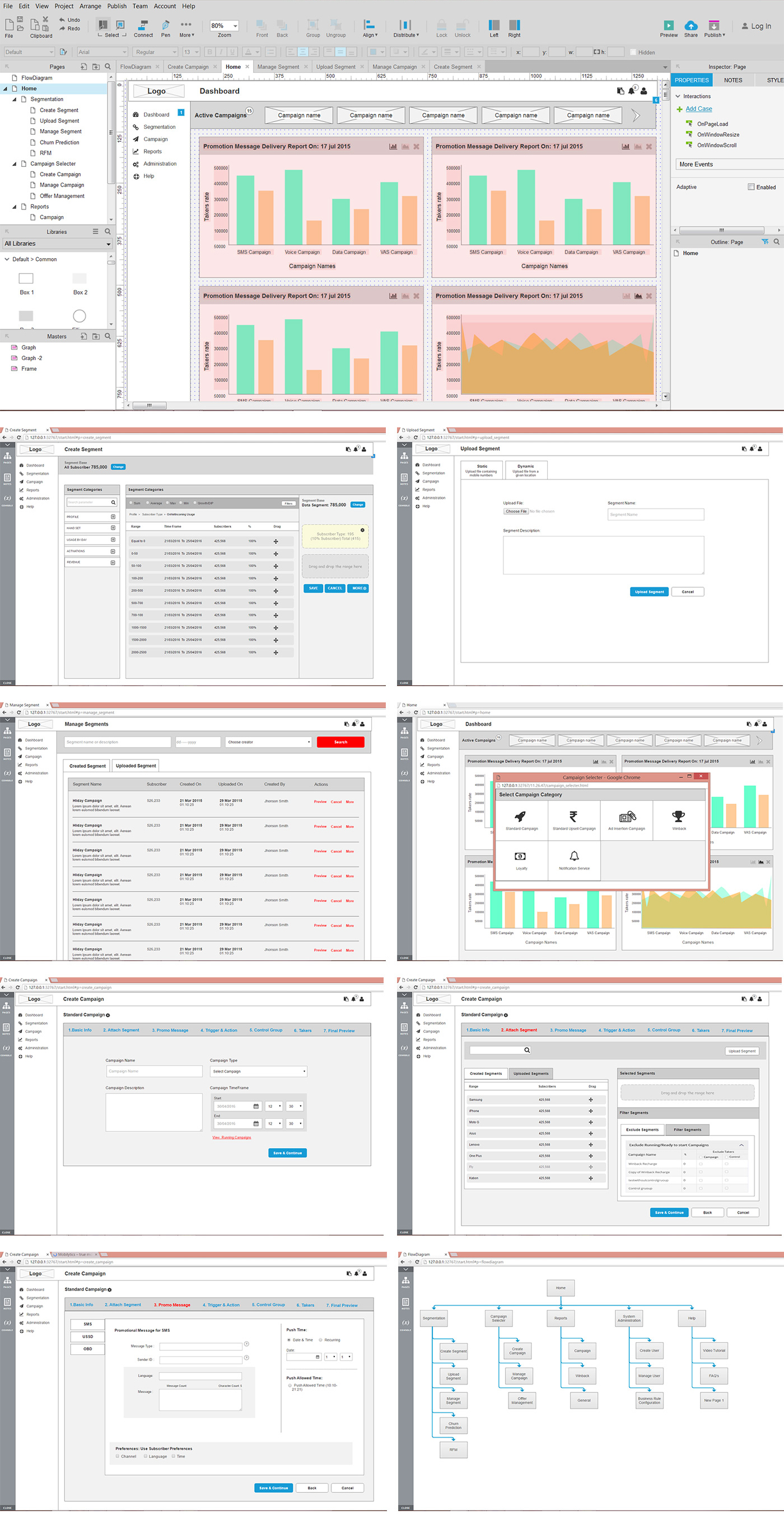Click the Preview play icon

pyautogui.click(x=668, y=26)
